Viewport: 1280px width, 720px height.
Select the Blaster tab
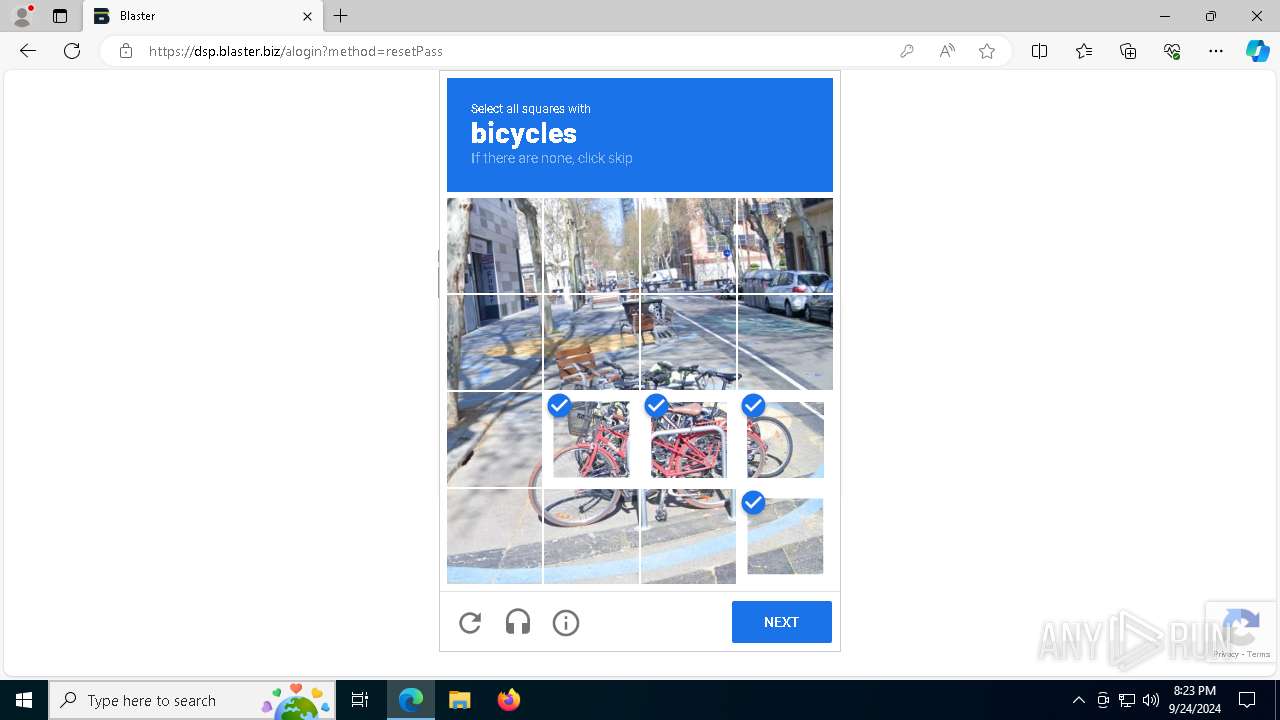coord(204,16)
